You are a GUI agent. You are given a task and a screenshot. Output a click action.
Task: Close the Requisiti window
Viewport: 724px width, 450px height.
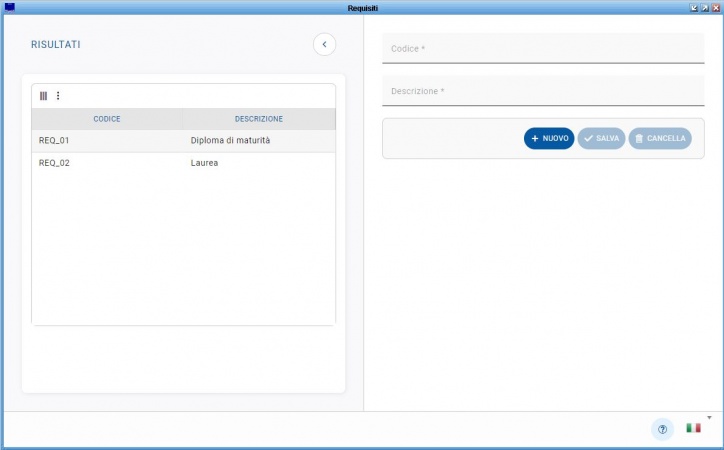tap(716, 8)
